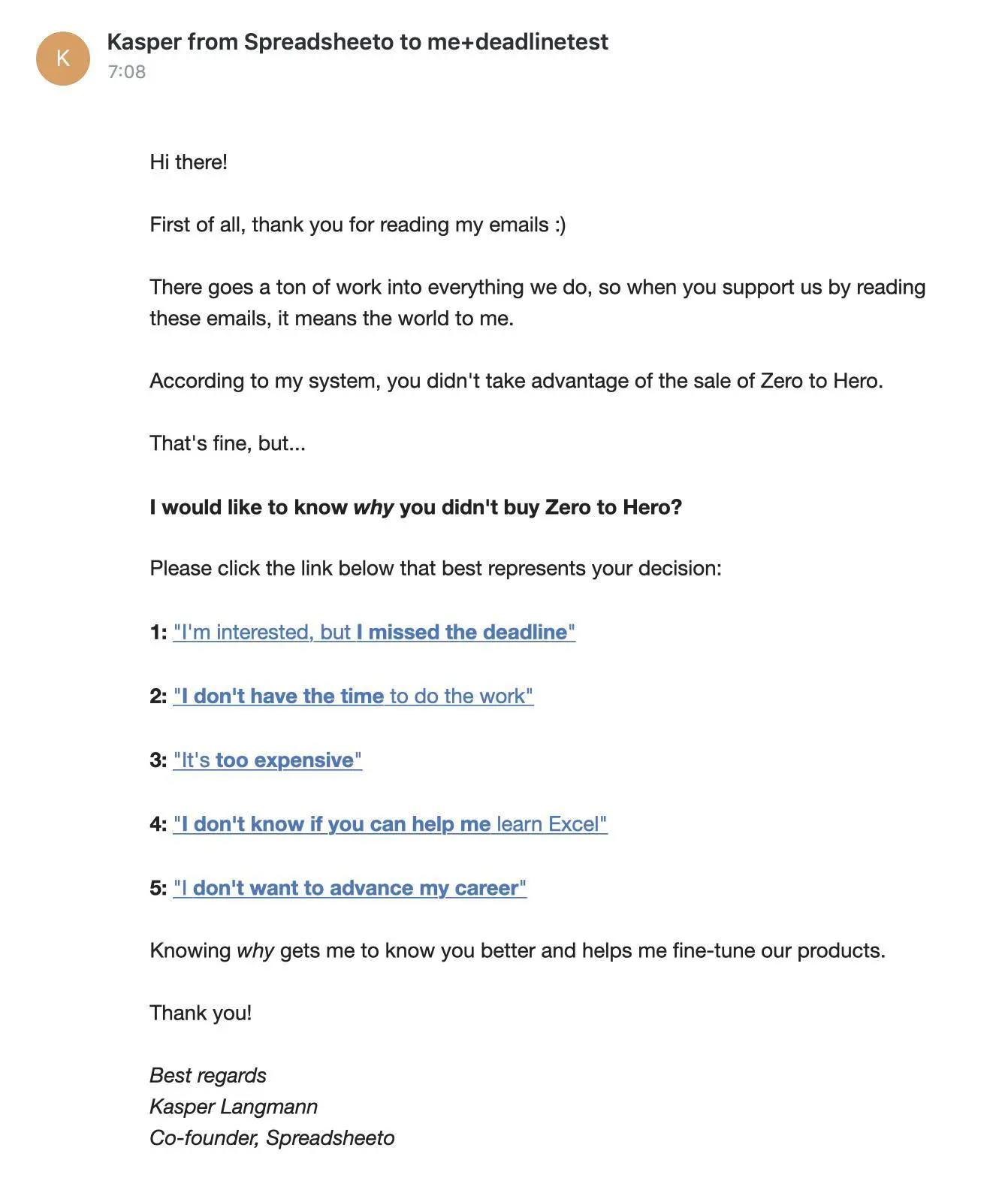
Task: Click the sender line "Kasper from Spreadsheeto"
Action: point(250,41)
